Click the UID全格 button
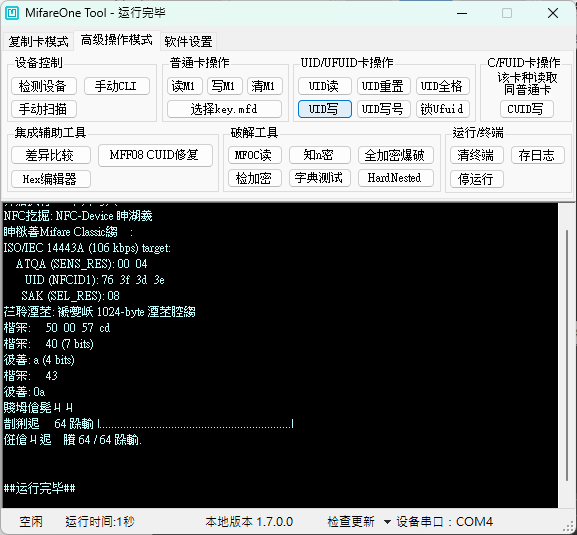Viewport: 577px width, 535px height. point(442,86)
